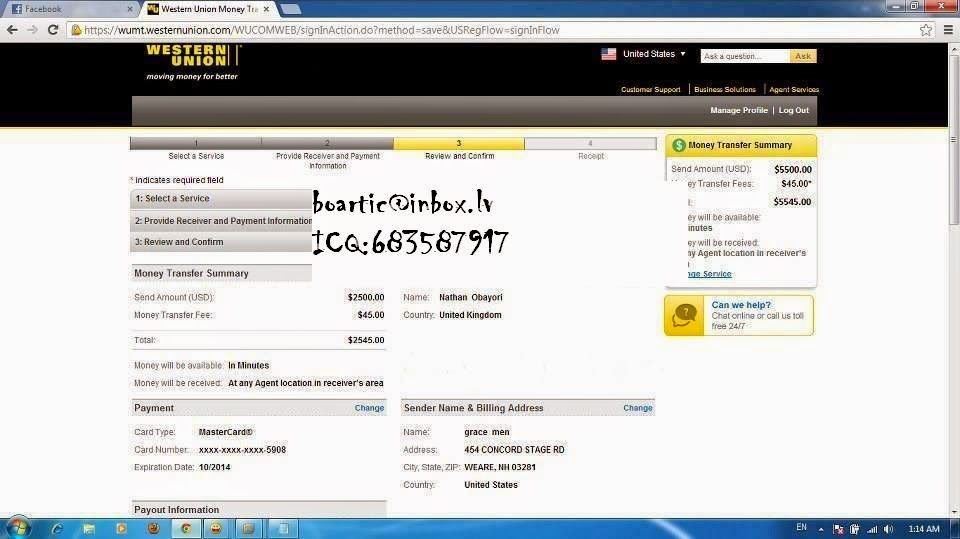Switch to the Western Union Money Transfer tab
The image size is (960, 539).
click(209, 9)
